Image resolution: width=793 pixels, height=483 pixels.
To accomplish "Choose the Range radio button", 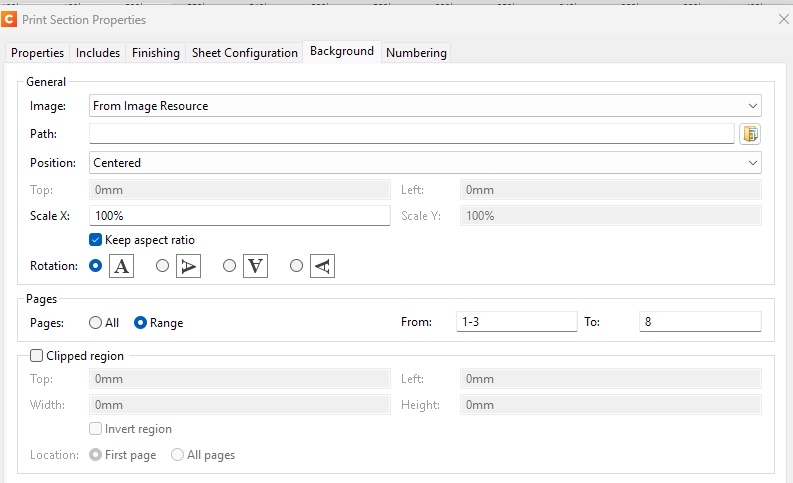I will click(x=141, y=323).
